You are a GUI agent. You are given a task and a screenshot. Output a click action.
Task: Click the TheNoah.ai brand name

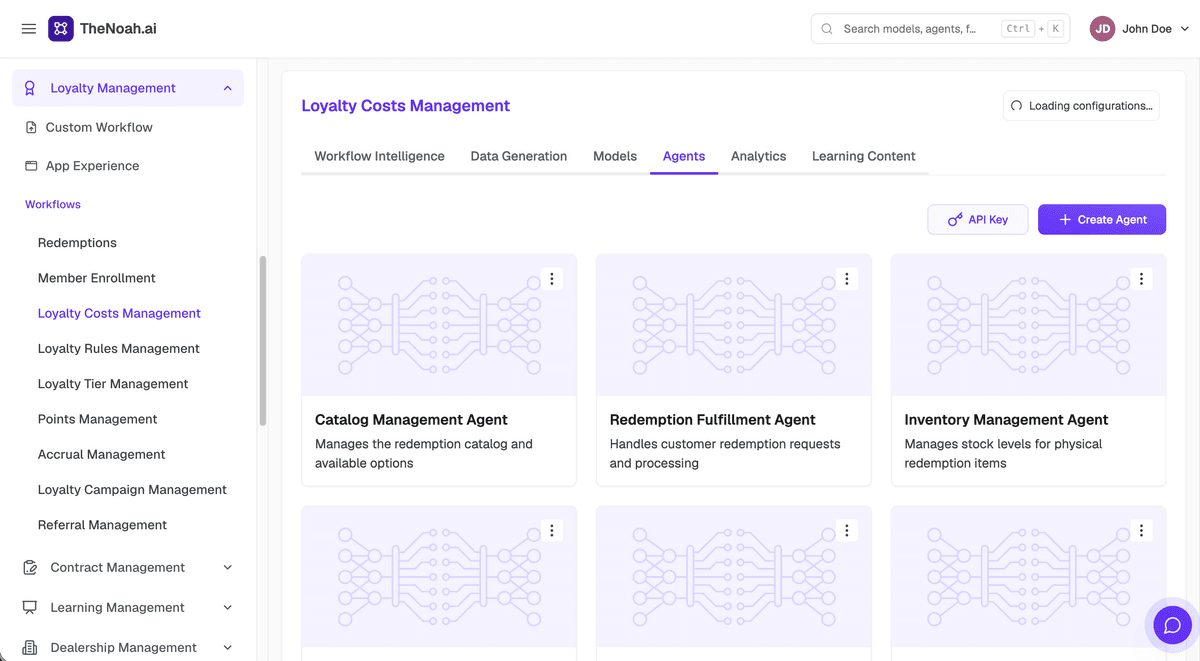(x=118, y=29)
